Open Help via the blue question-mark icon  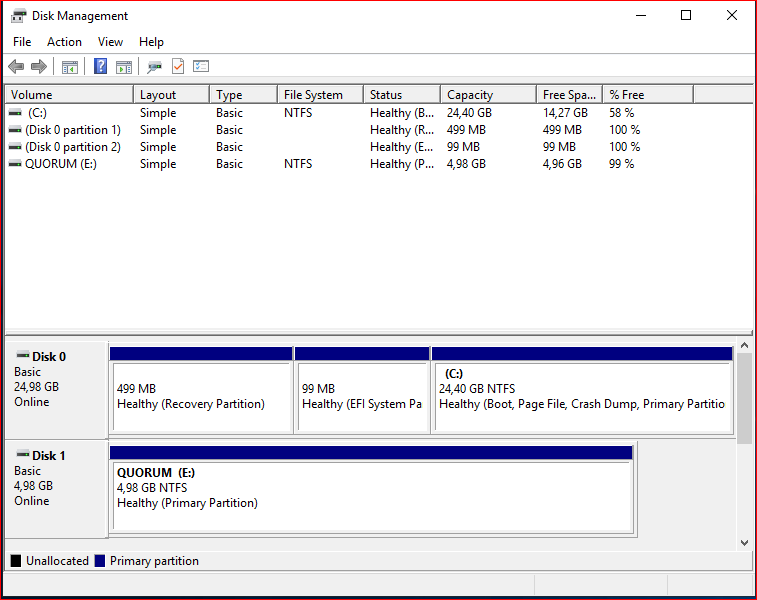(100, 66)
